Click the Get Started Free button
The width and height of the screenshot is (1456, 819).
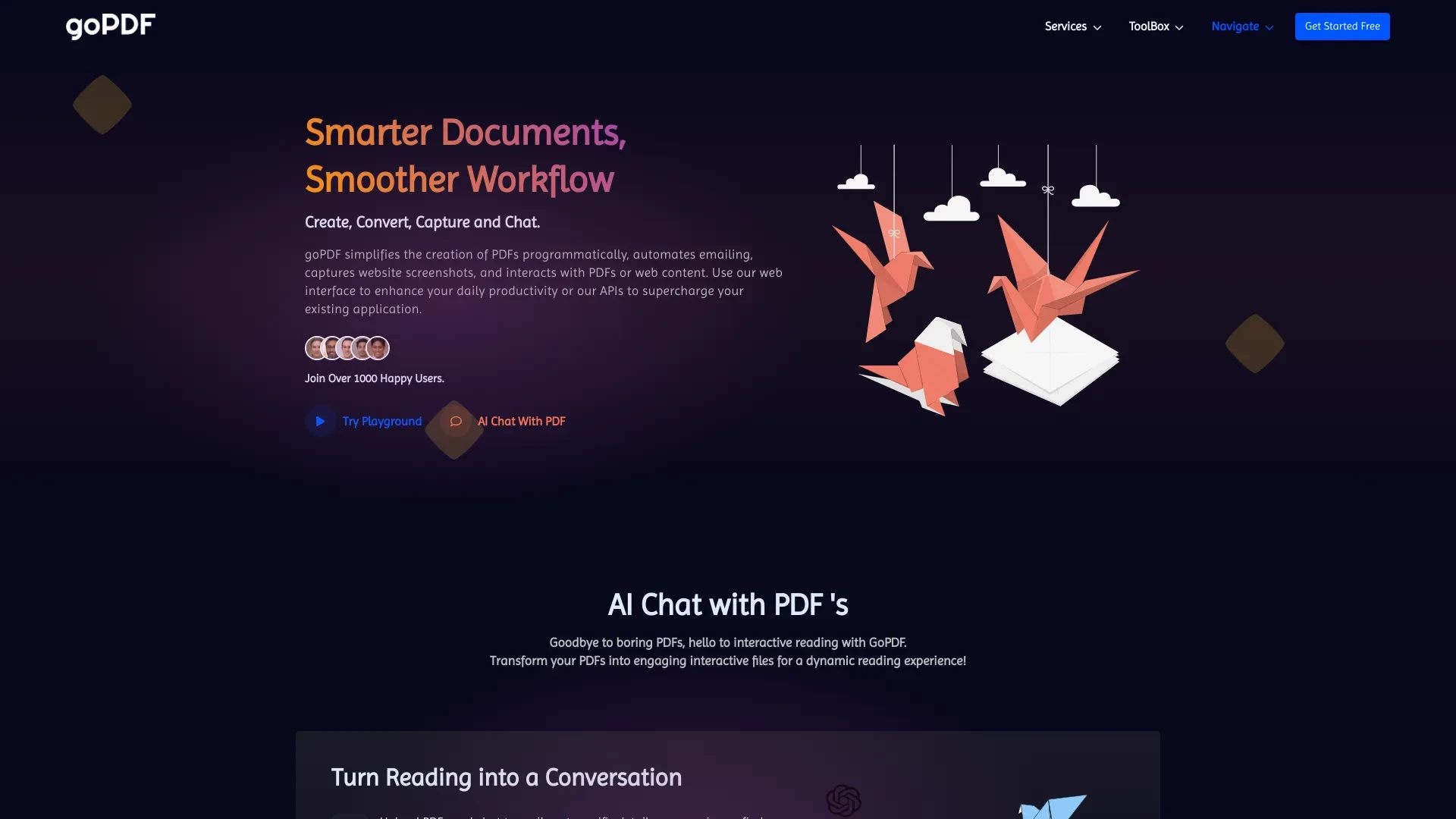(x=1342, y=26)
